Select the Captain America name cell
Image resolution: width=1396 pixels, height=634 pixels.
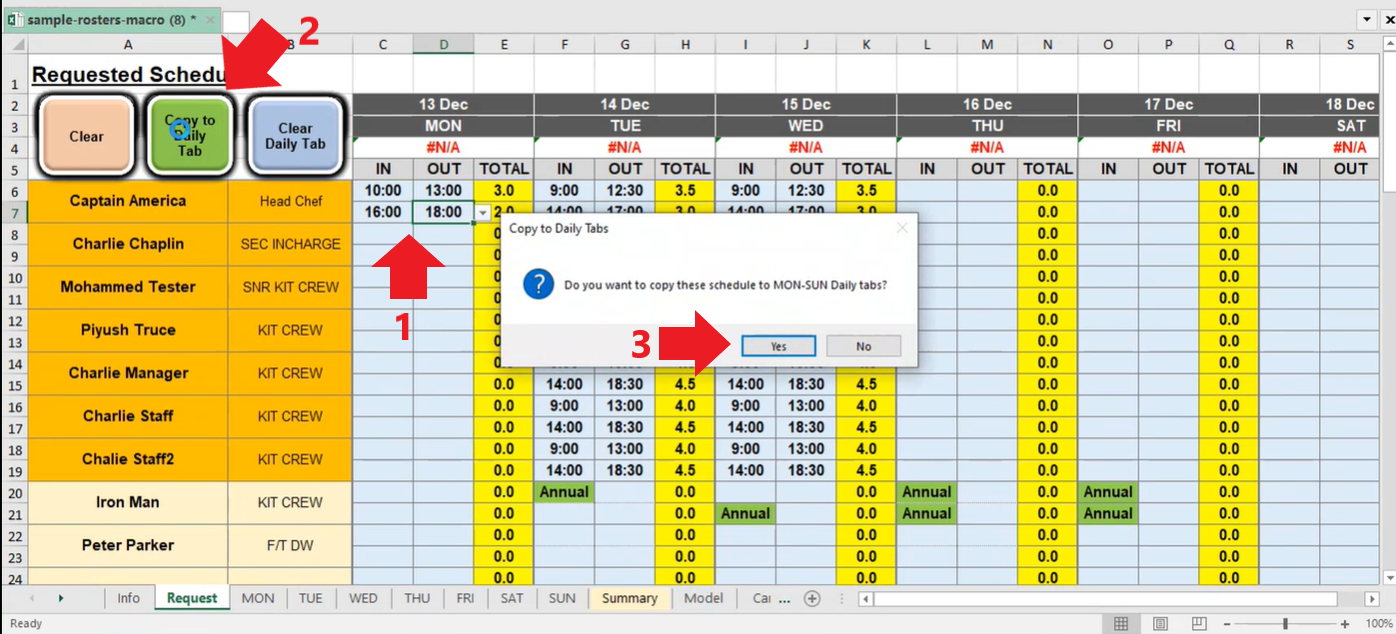coord(128,201)
